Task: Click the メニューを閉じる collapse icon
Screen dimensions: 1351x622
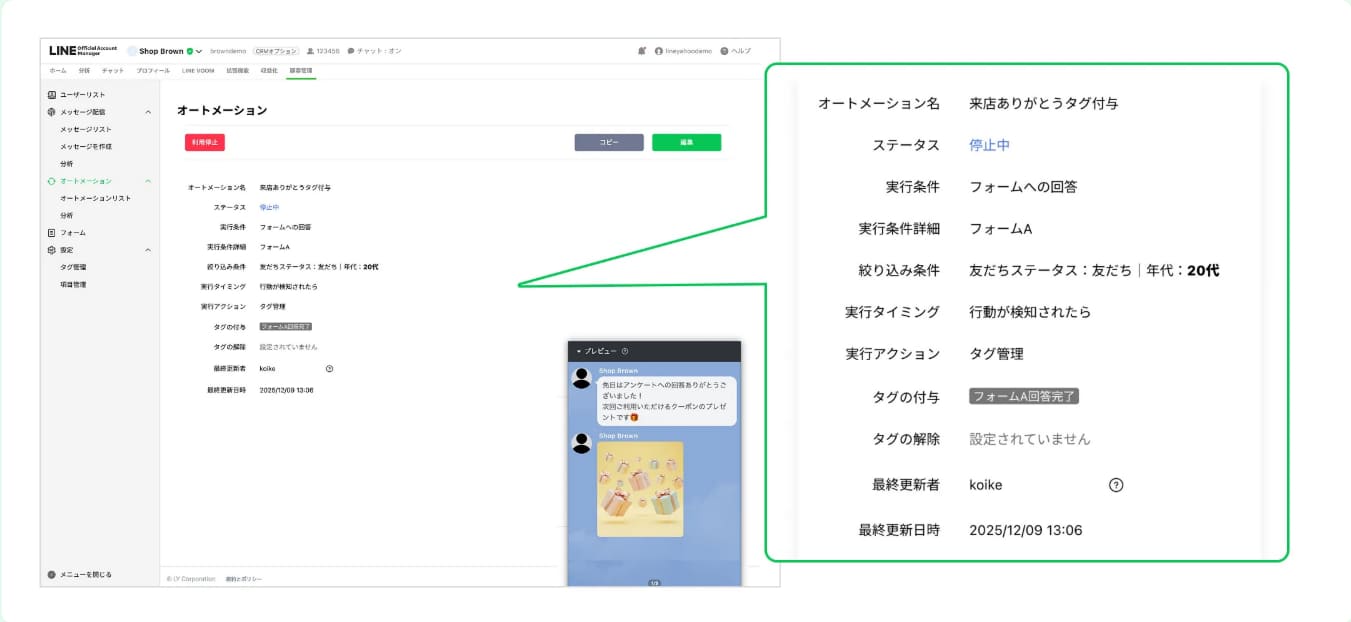Action: 52,575
